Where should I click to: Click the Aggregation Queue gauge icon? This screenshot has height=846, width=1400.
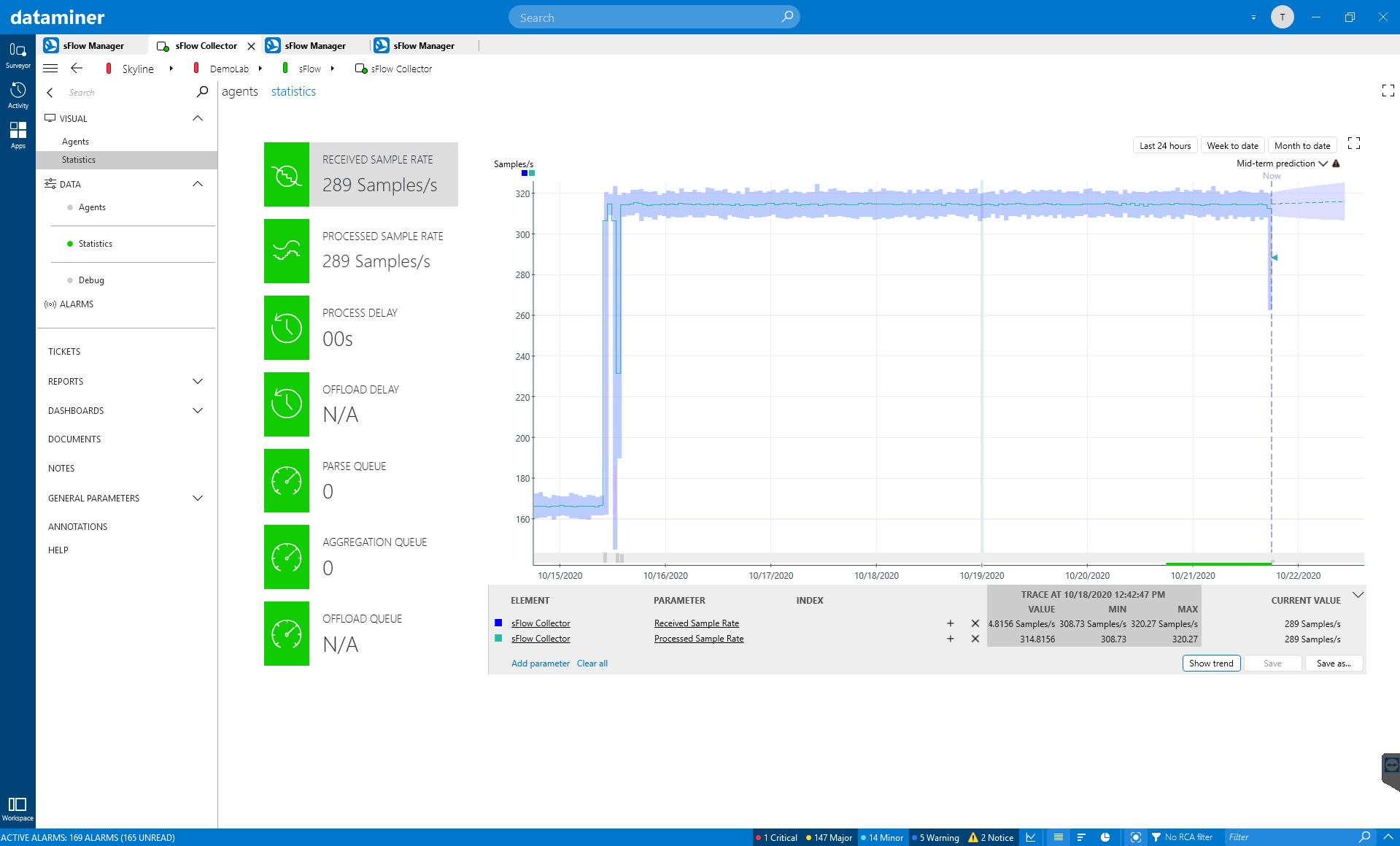click(287, 557)
